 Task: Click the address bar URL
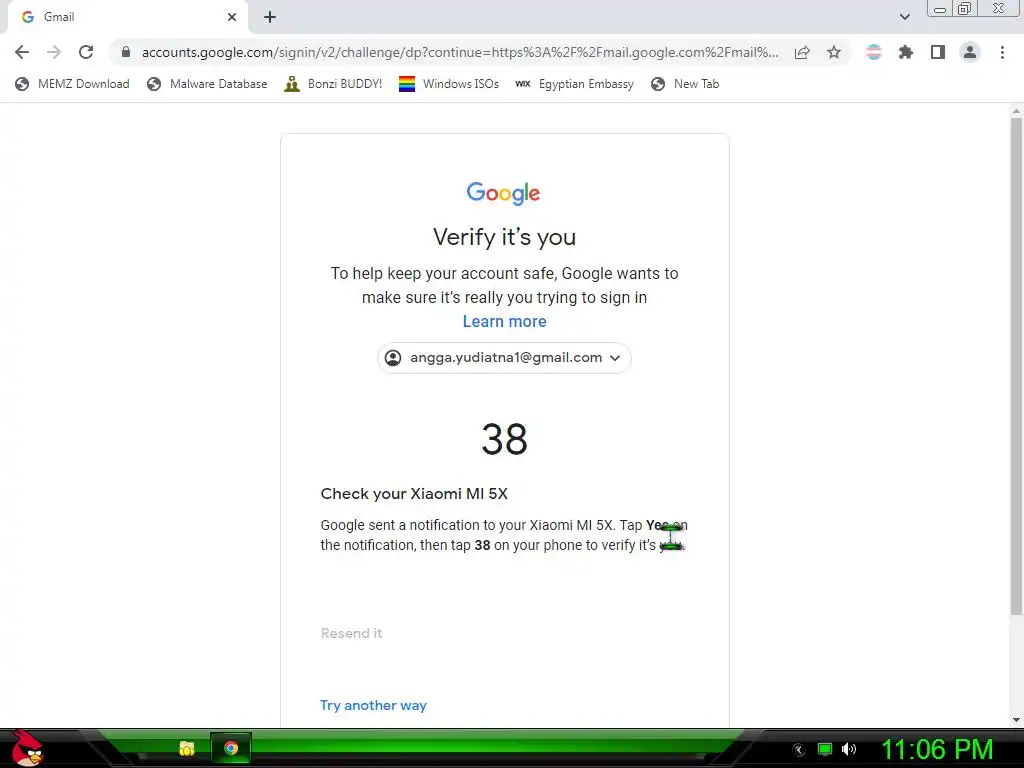[460, 52]
